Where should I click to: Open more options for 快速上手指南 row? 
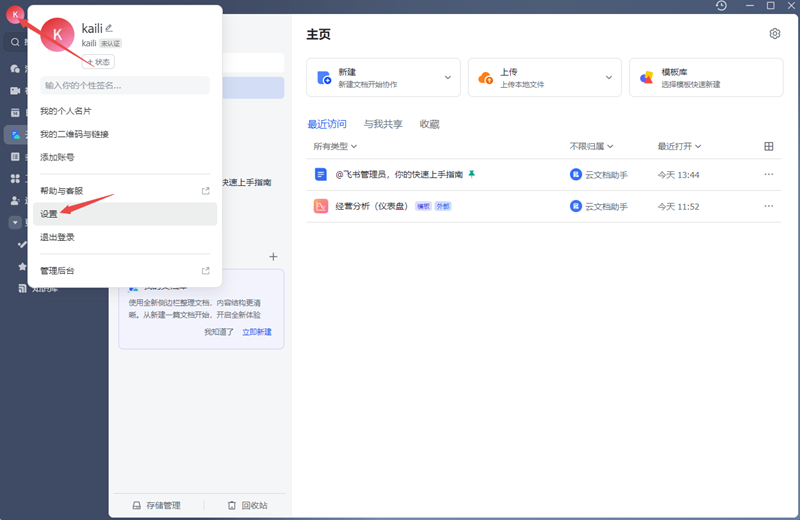click(x=769, y=175)
